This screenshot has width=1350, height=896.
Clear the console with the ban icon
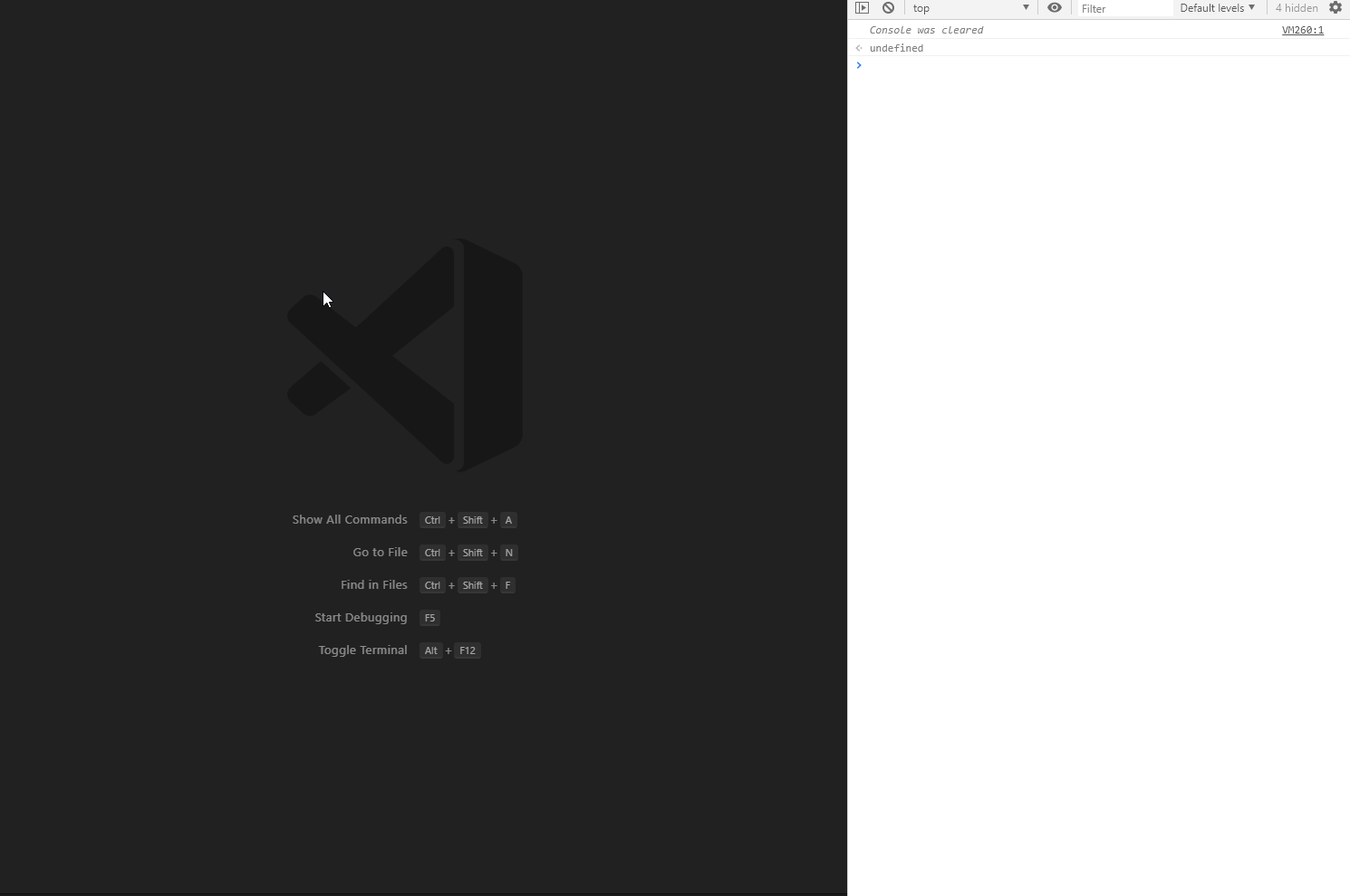888,8
